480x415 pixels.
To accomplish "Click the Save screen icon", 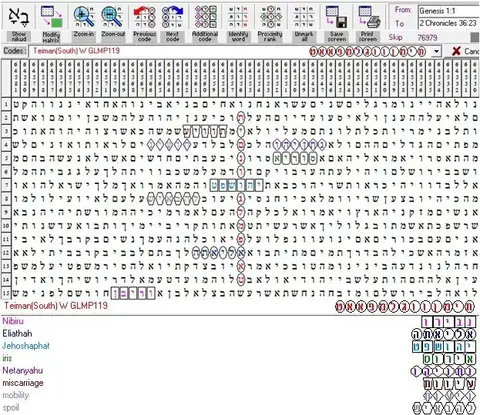I will coord(336,17).
